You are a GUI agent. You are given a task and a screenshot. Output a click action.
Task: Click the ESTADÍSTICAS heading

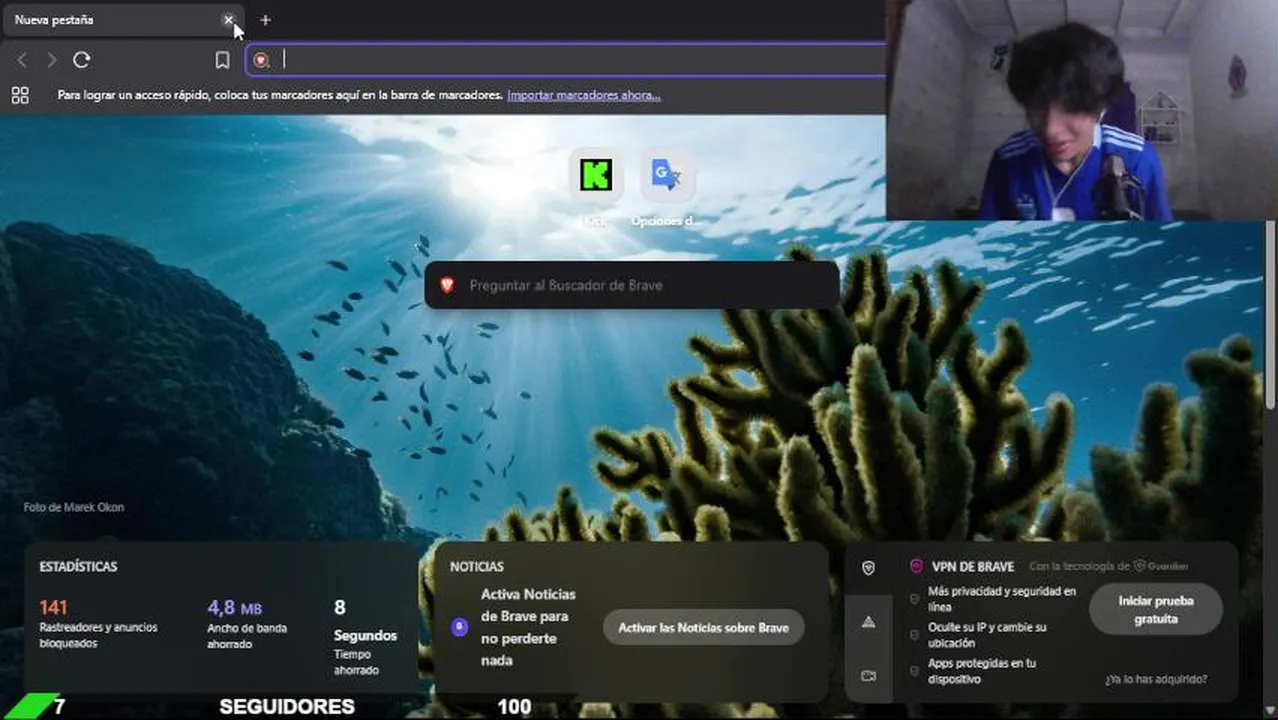[78, 566]
